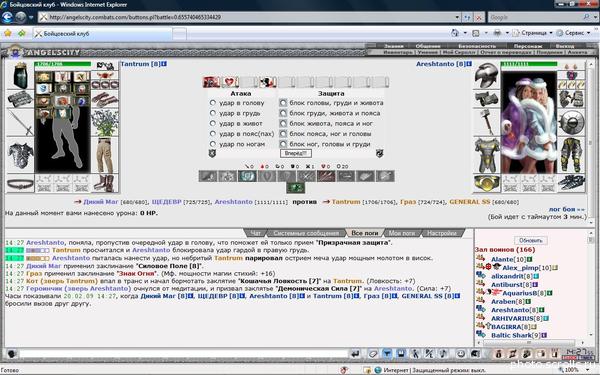The image size is (600, 375).
Task: Open the 'Мои логи' tab
Action: pos(402,233)
